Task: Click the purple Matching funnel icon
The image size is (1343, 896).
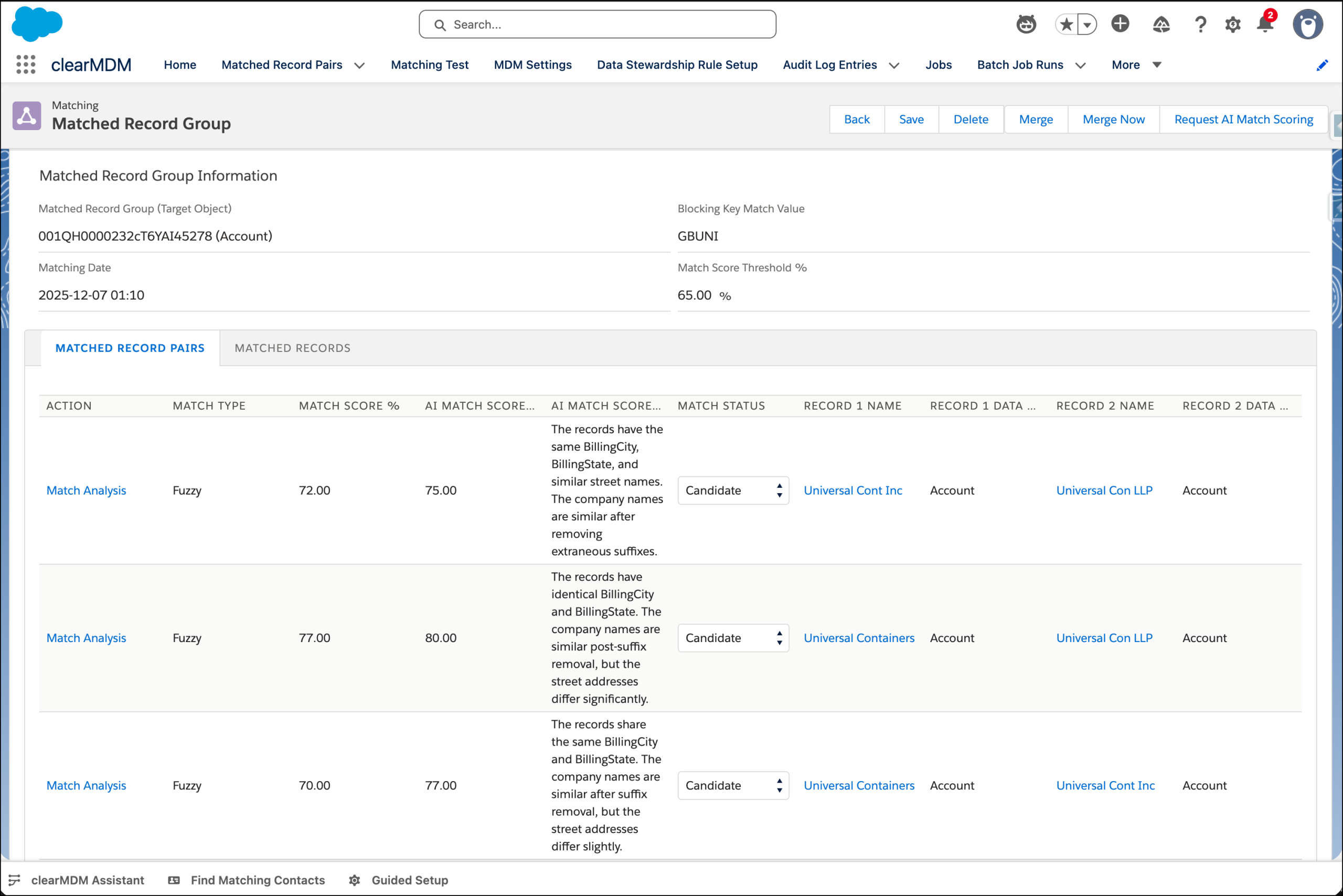Action: click(26, 115)
